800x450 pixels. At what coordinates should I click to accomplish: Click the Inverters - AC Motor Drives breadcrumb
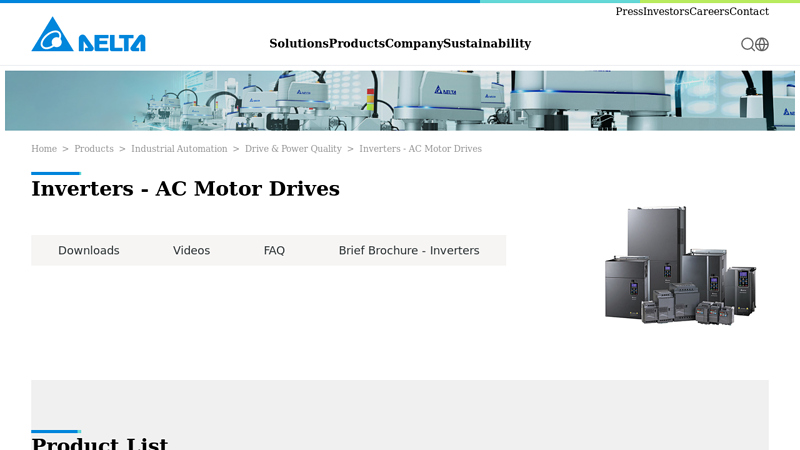420,148
